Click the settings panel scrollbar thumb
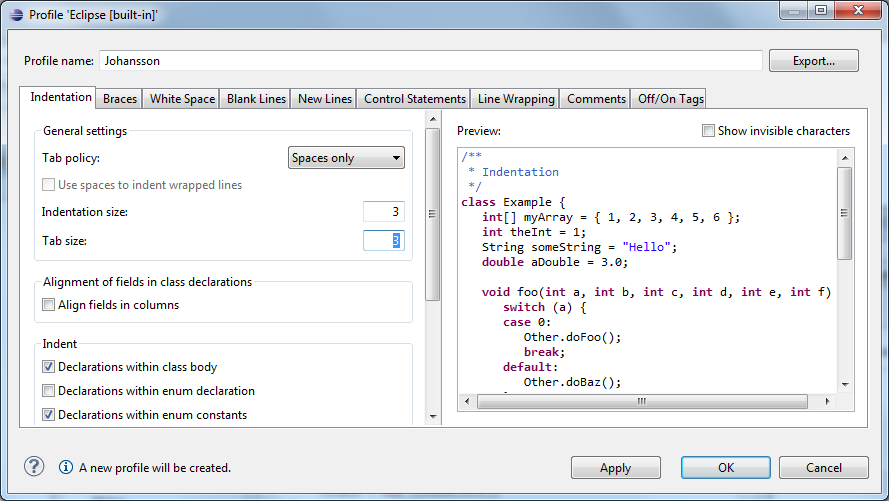Screen dimensions: 889x501 (433, 214)
